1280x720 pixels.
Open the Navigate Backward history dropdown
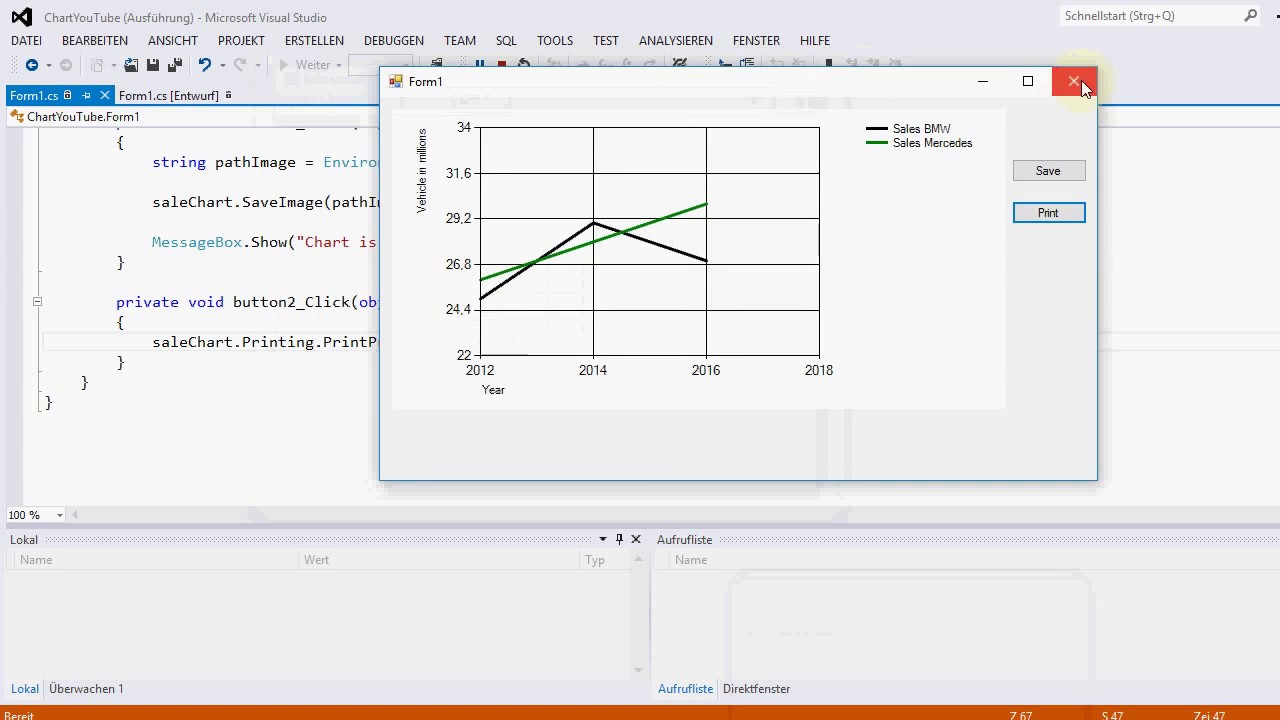(x=48, y=66)
